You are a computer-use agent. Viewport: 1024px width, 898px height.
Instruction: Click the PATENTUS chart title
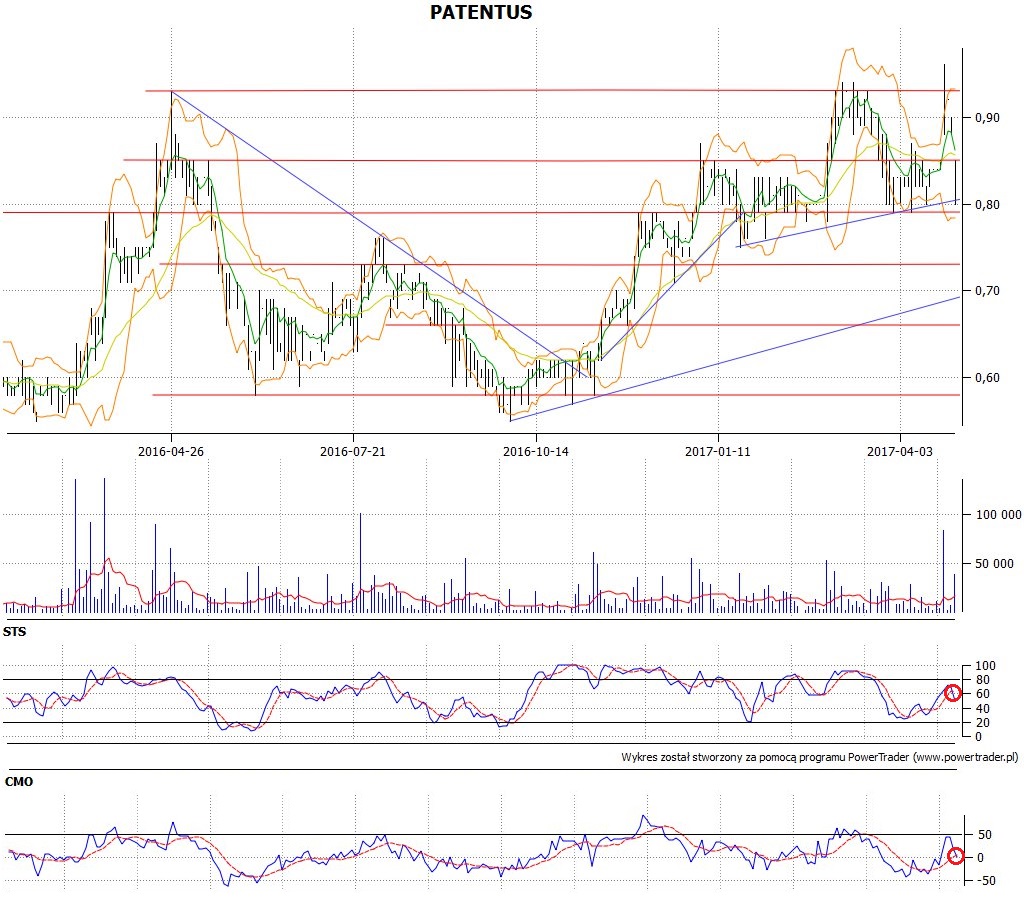point(481,12)
